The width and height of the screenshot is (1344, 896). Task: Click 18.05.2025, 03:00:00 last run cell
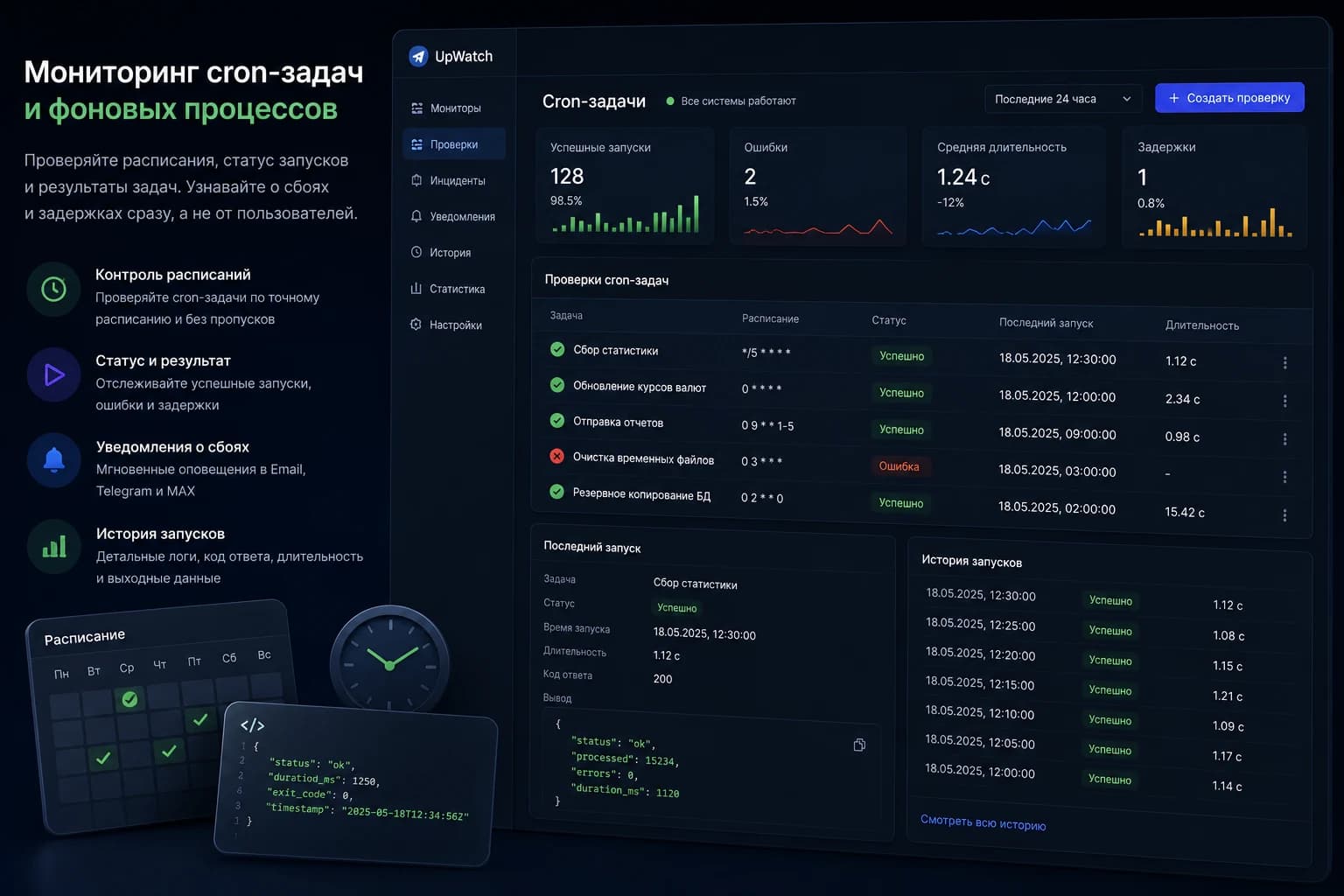(1057, 471)
